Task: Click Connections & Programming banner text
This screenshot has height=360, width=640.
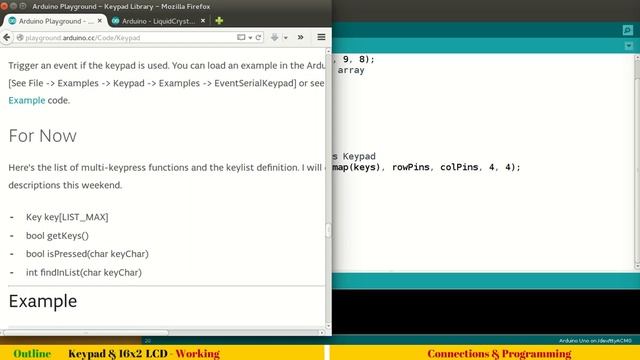Action: (x=499, y=353)
